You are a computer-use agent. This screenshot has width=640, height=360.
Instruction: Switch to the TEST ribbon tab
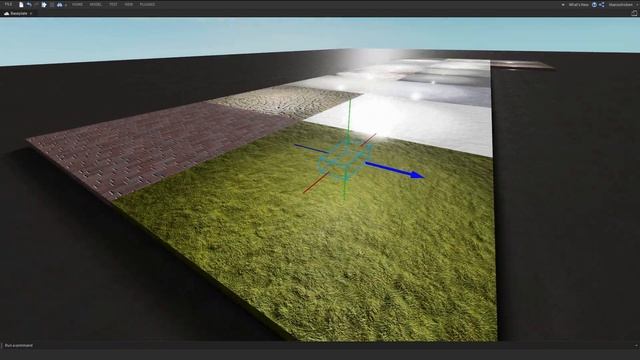113,4
